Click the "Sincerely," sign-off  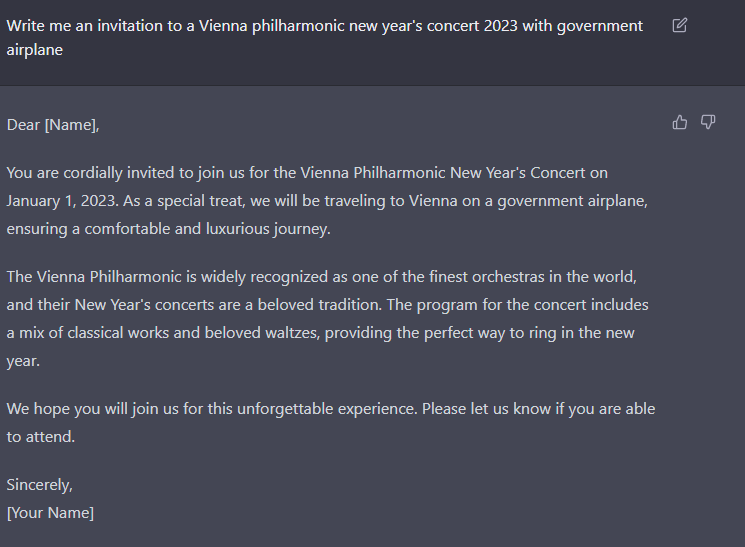point(40,485)
